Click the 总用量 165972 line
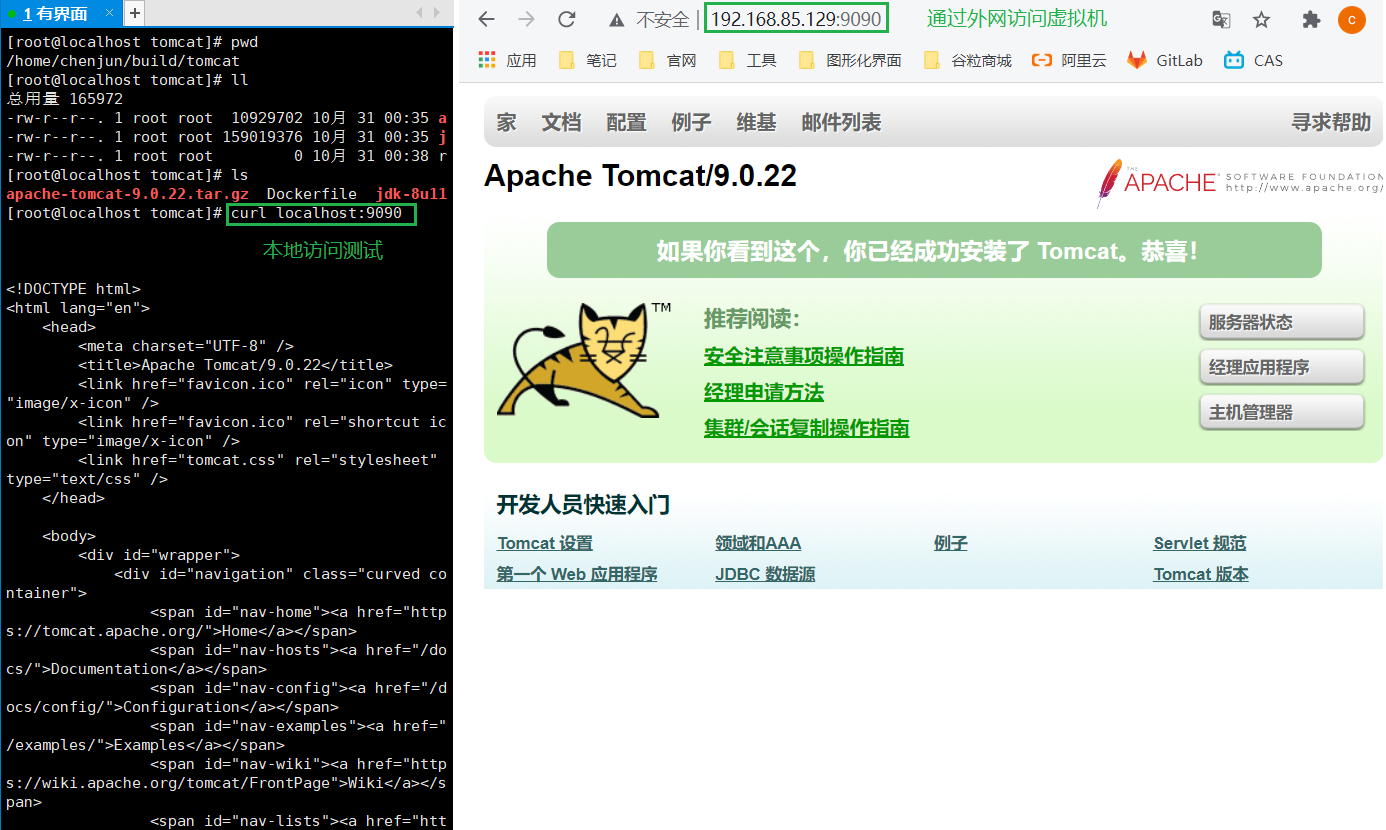Viewport: 1386px width, 830px height. click(65, 99)
